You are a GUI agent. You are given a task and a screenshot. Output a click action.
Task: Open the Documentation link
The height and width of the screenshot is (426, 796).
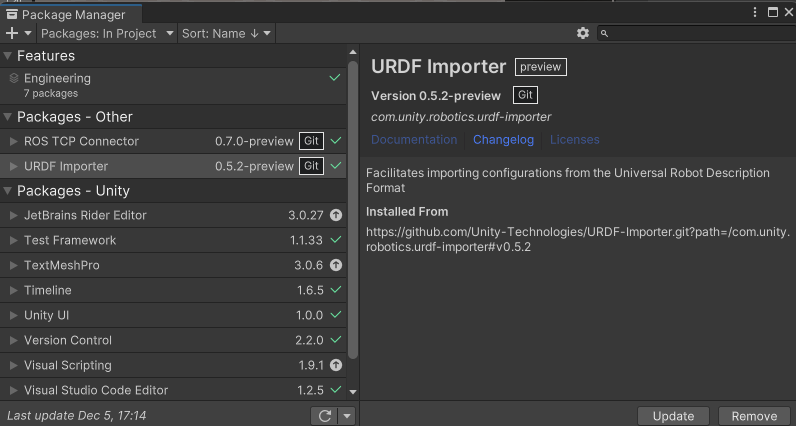tap(414, 140)
